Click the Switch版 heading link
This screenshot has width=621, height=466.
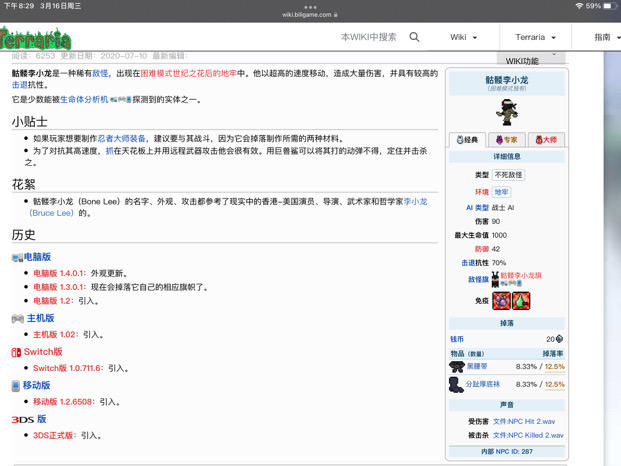tap(43, 352)
